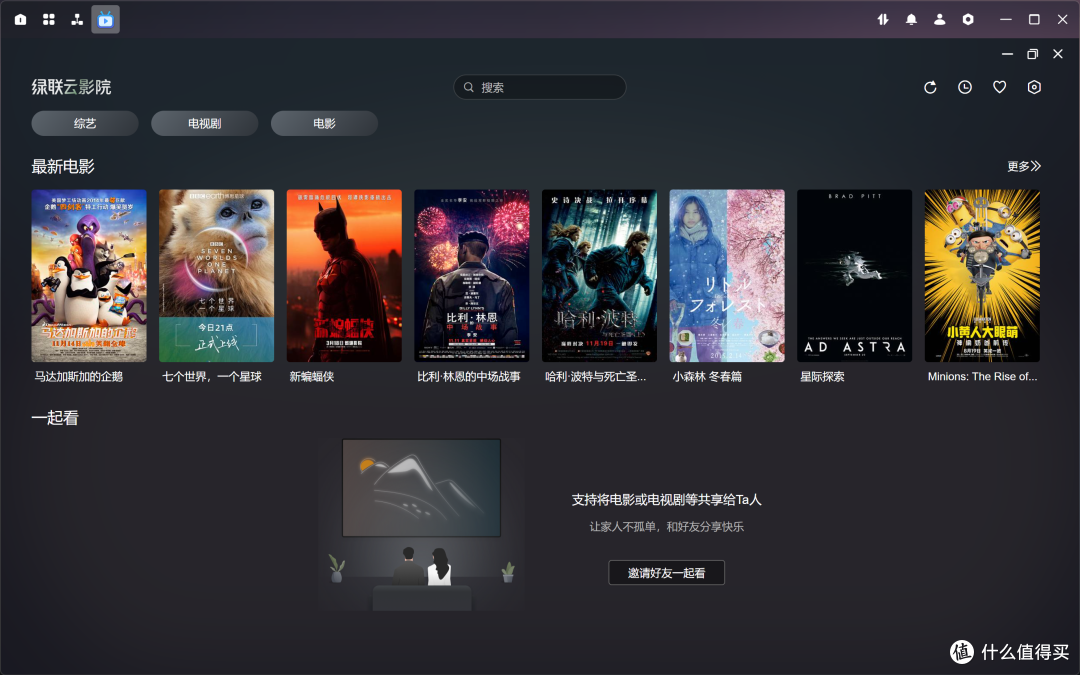This screenshot has width=1080, height=675.
Task: Open the AD ASTRA poster
Action: 854,276
